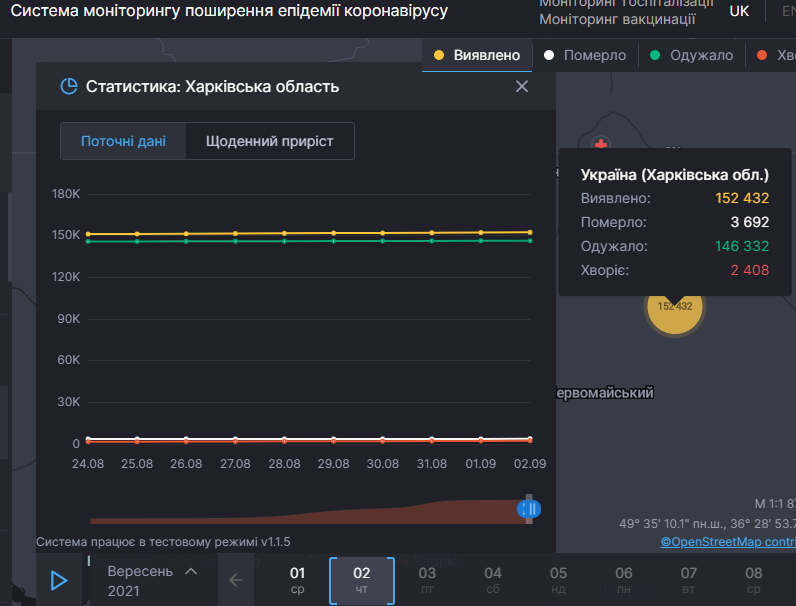Image resolution: width=796 pixels, height=606 pixels.
Task: Expand the Вересень 2021 month selector
Action: 152,581
